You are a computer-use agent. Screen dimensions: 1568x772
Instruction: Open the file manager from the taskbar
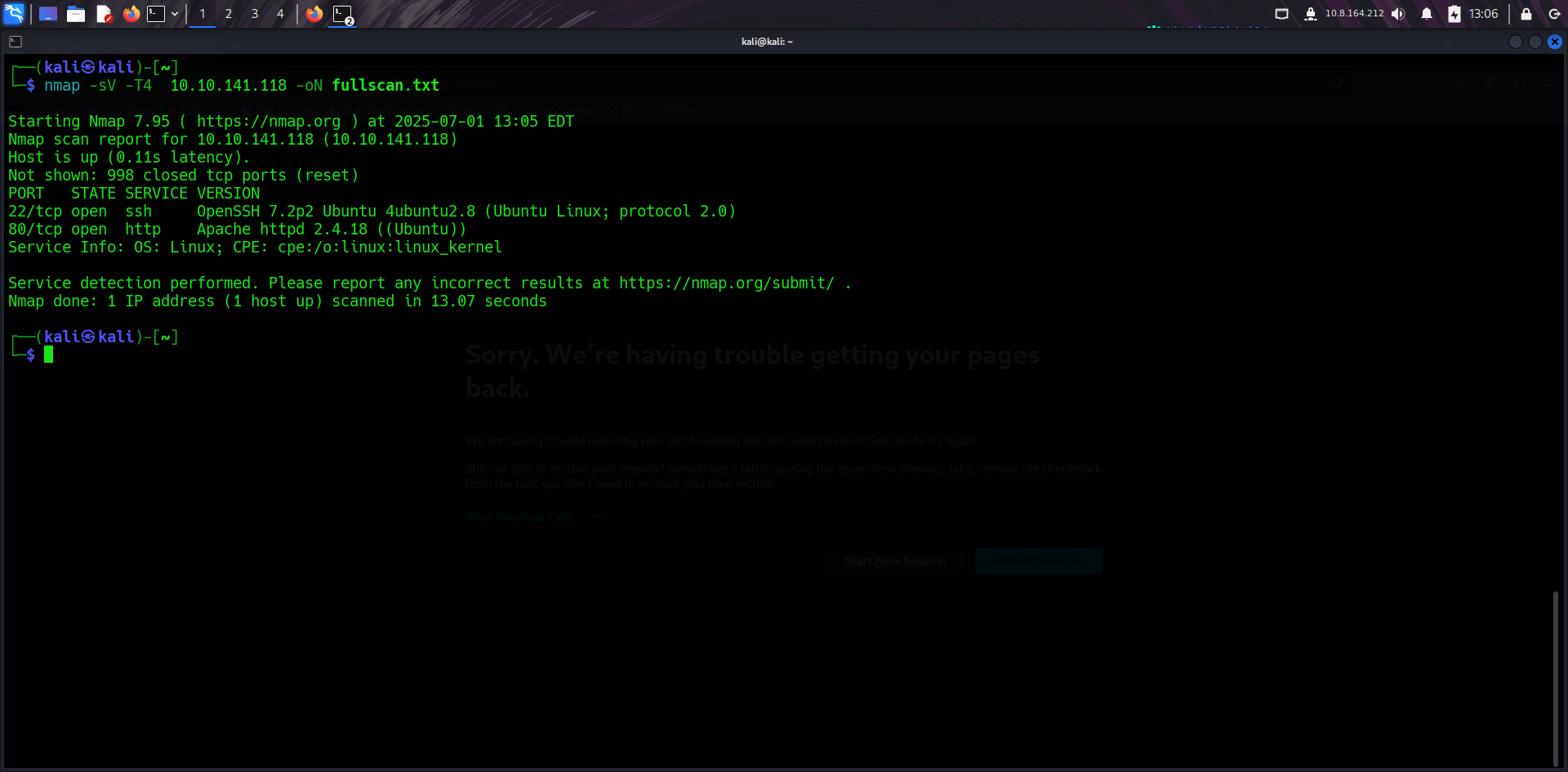[x=76, y=14]
